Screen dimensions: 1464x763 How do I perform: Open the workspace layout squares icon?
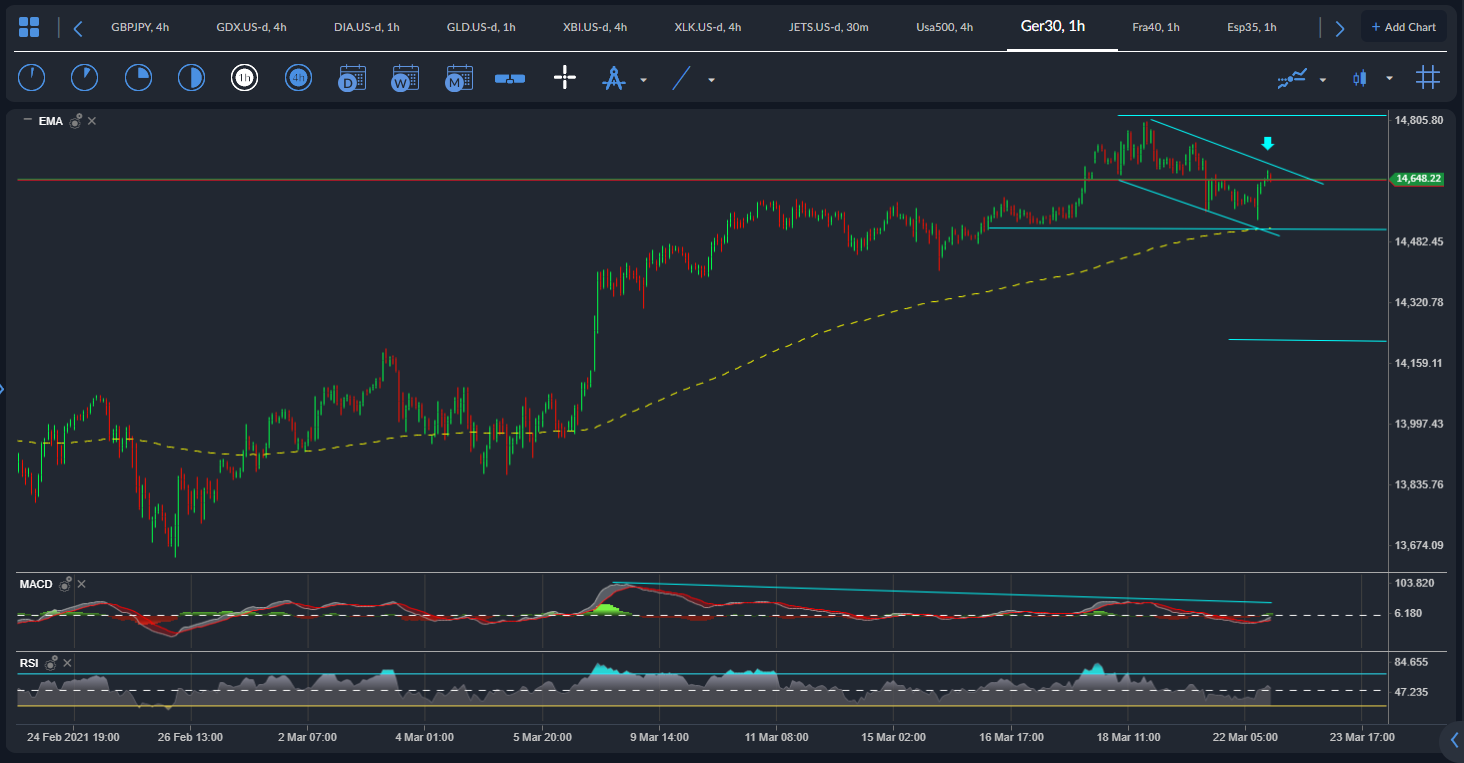29,27
